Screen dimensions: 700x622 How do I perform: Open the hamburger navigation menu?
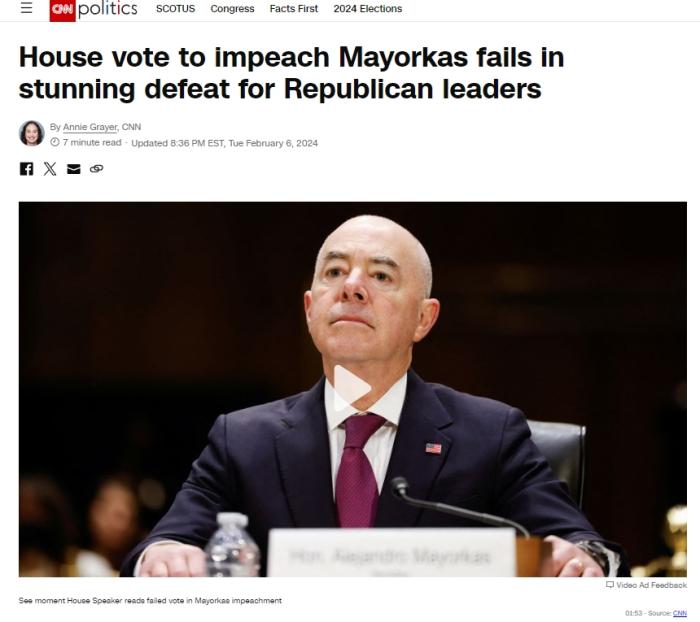point(26,8)
